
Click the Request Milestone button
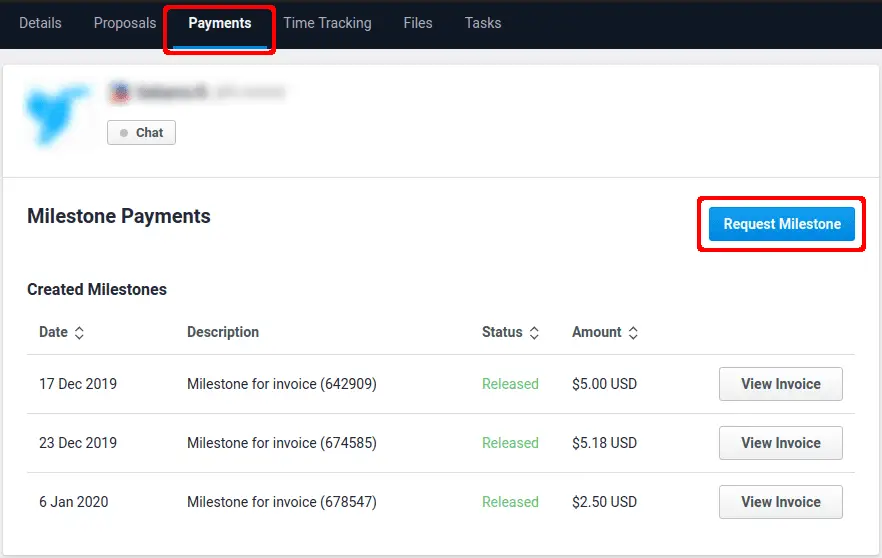coord(782,224)
